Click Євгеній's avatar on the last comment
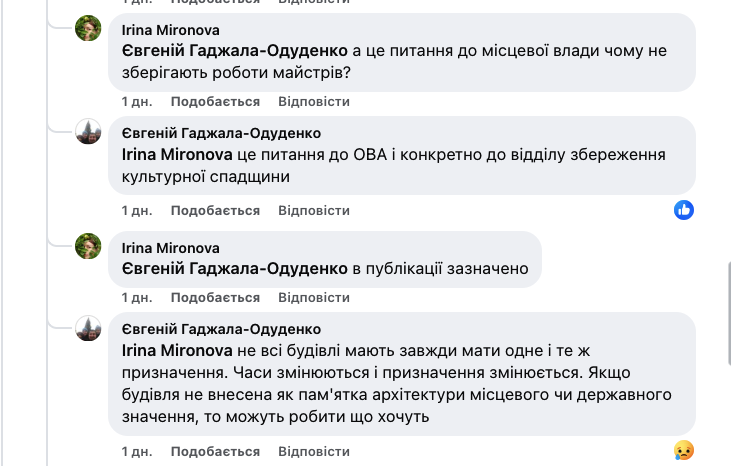This screenshot has height=466, width=731. 89,329
